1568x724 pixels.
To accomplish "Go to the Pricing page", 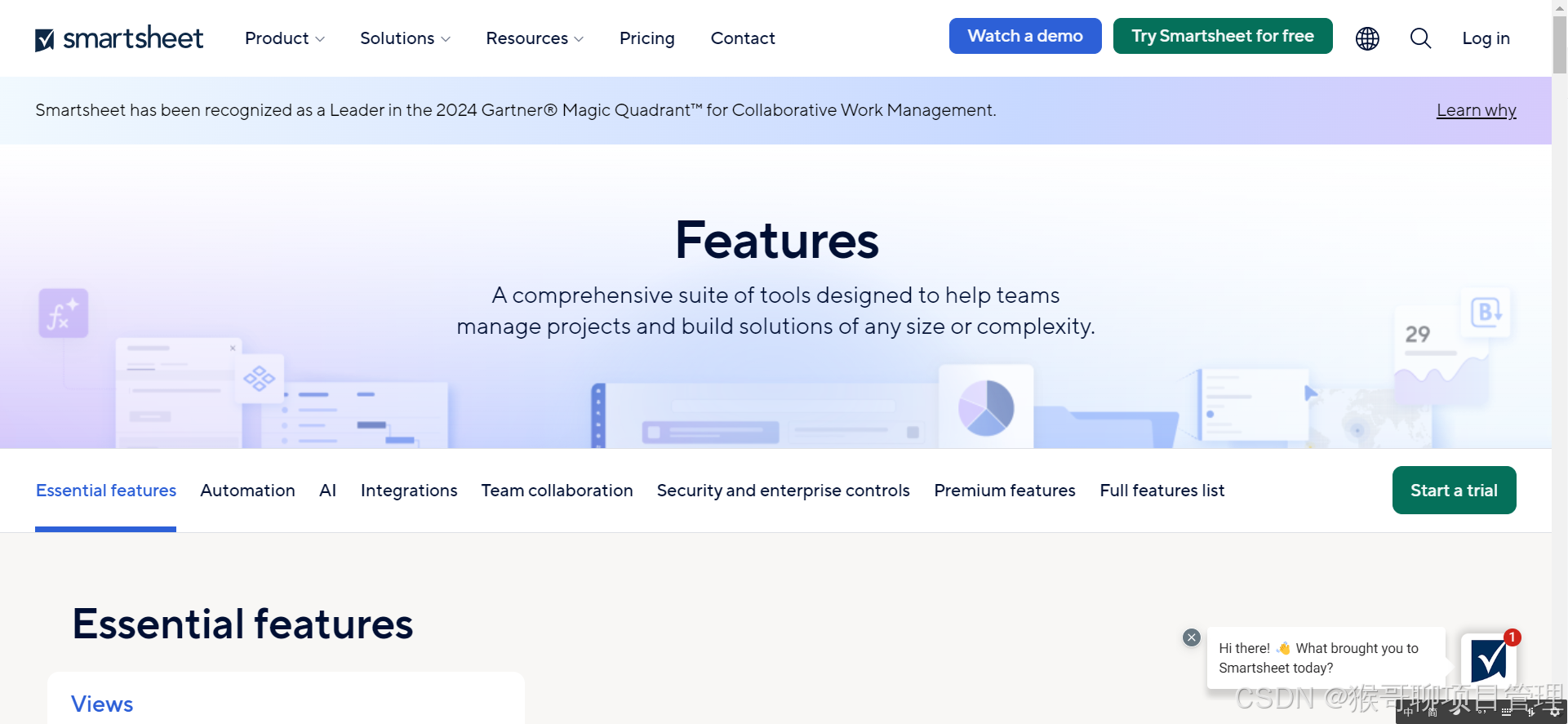I will pyautogui.click(x=647, y=38).
